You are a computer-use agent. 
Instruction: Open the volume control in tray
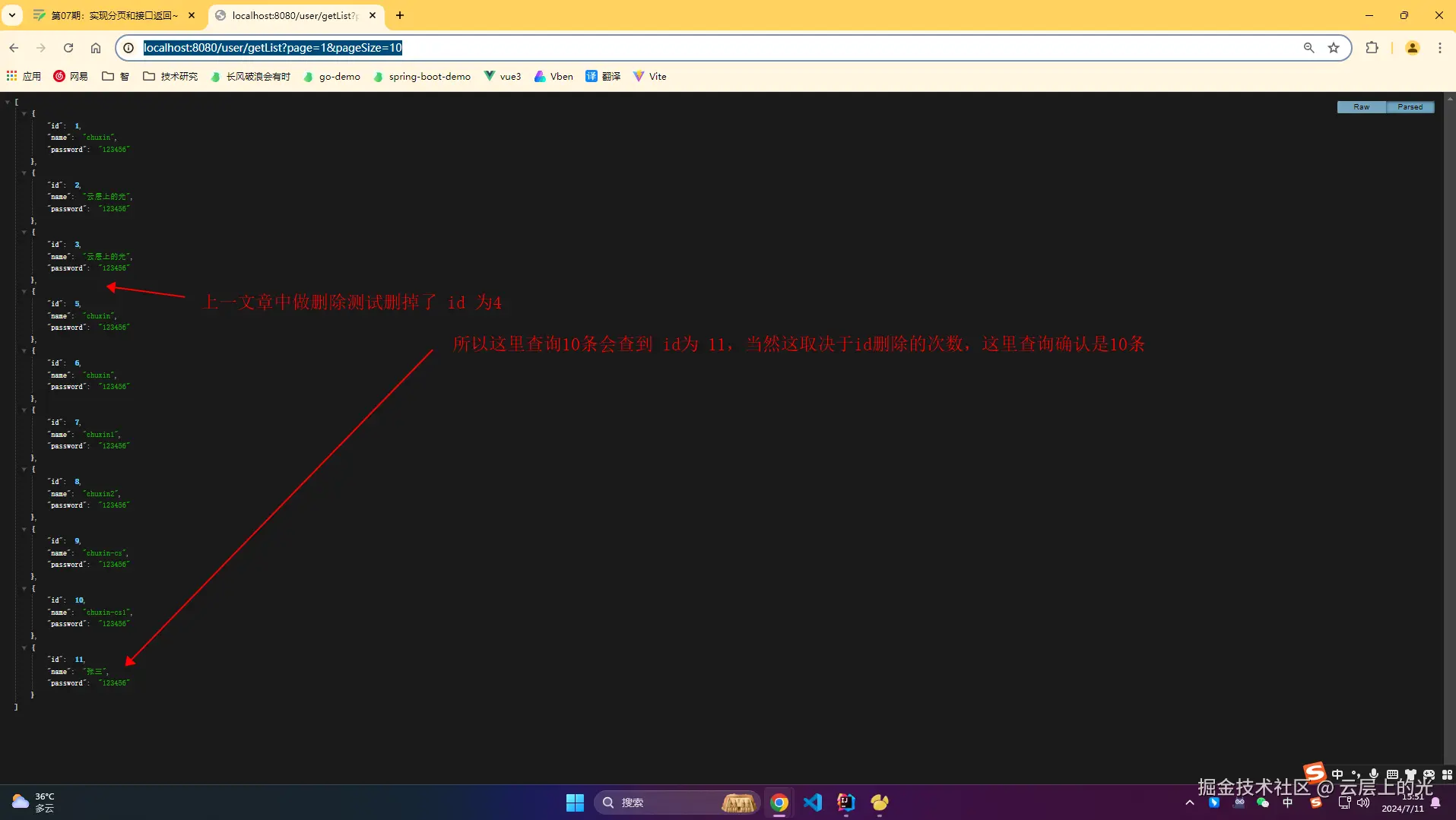tap(1363, 803)
